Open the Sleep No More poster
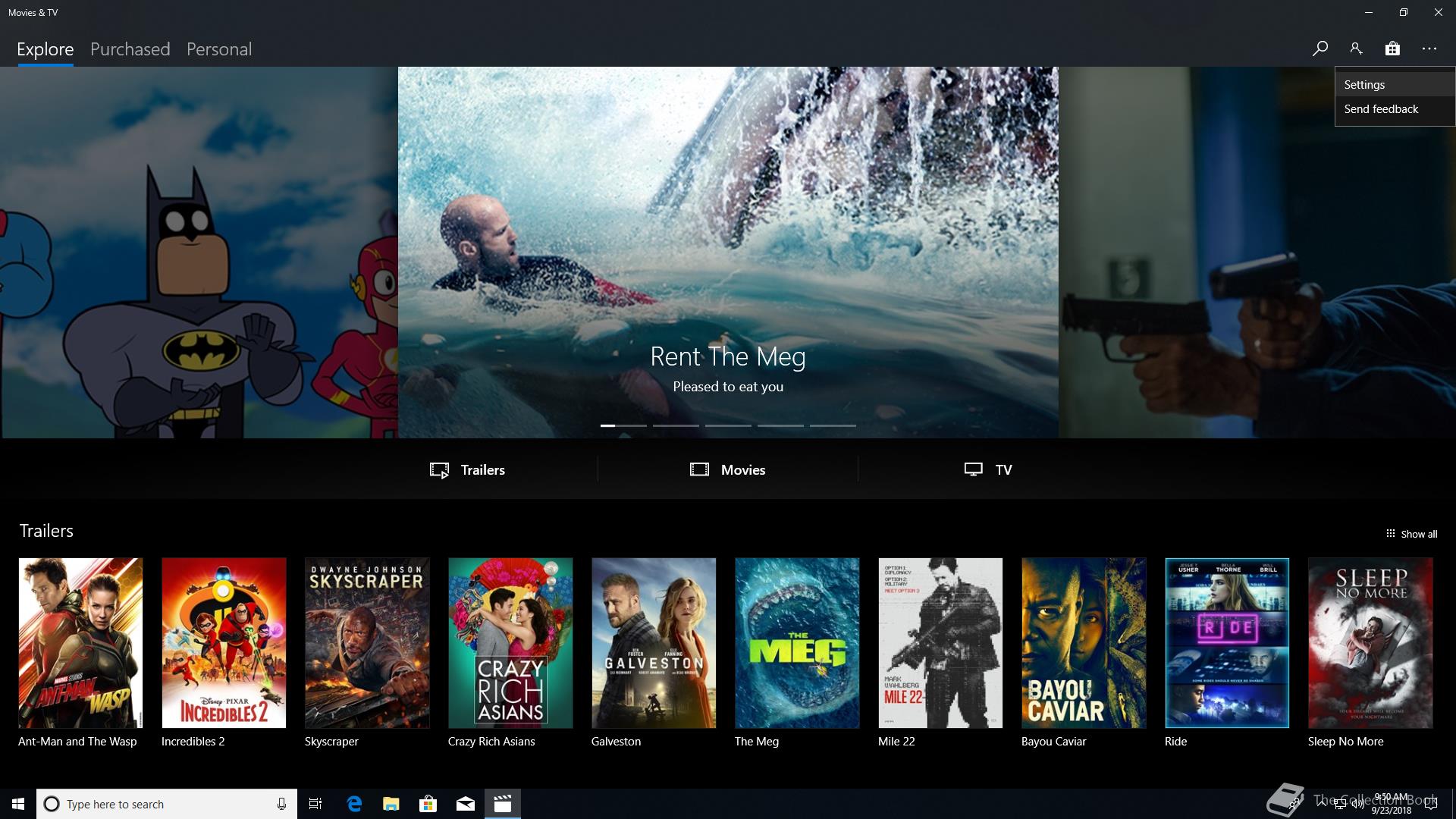 1370,643
